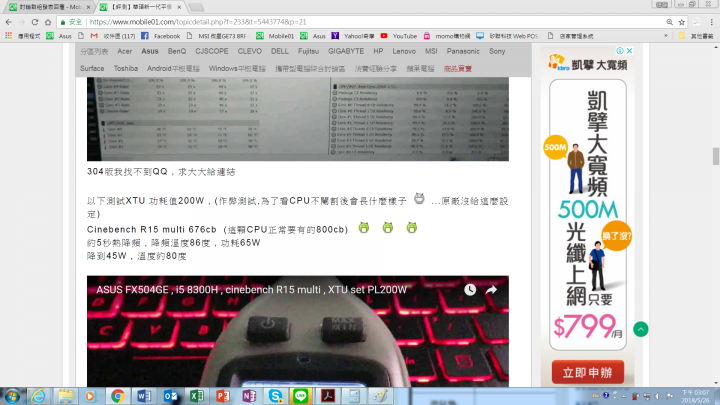Open OneNote from the taskbar
720x405 pixels.
[x=249, y=396]
